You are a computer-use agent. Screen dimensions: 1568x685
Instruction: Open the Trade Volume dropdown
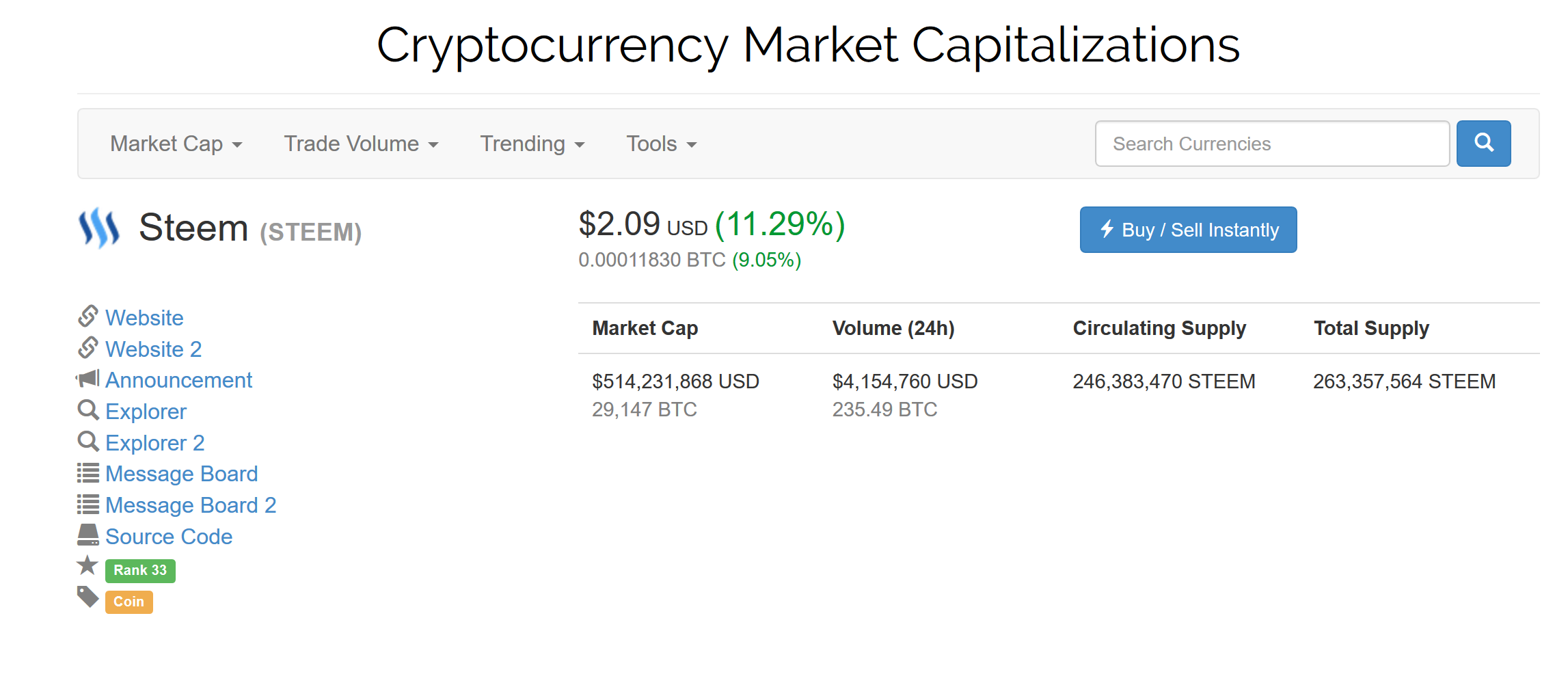tap(361, 144)
